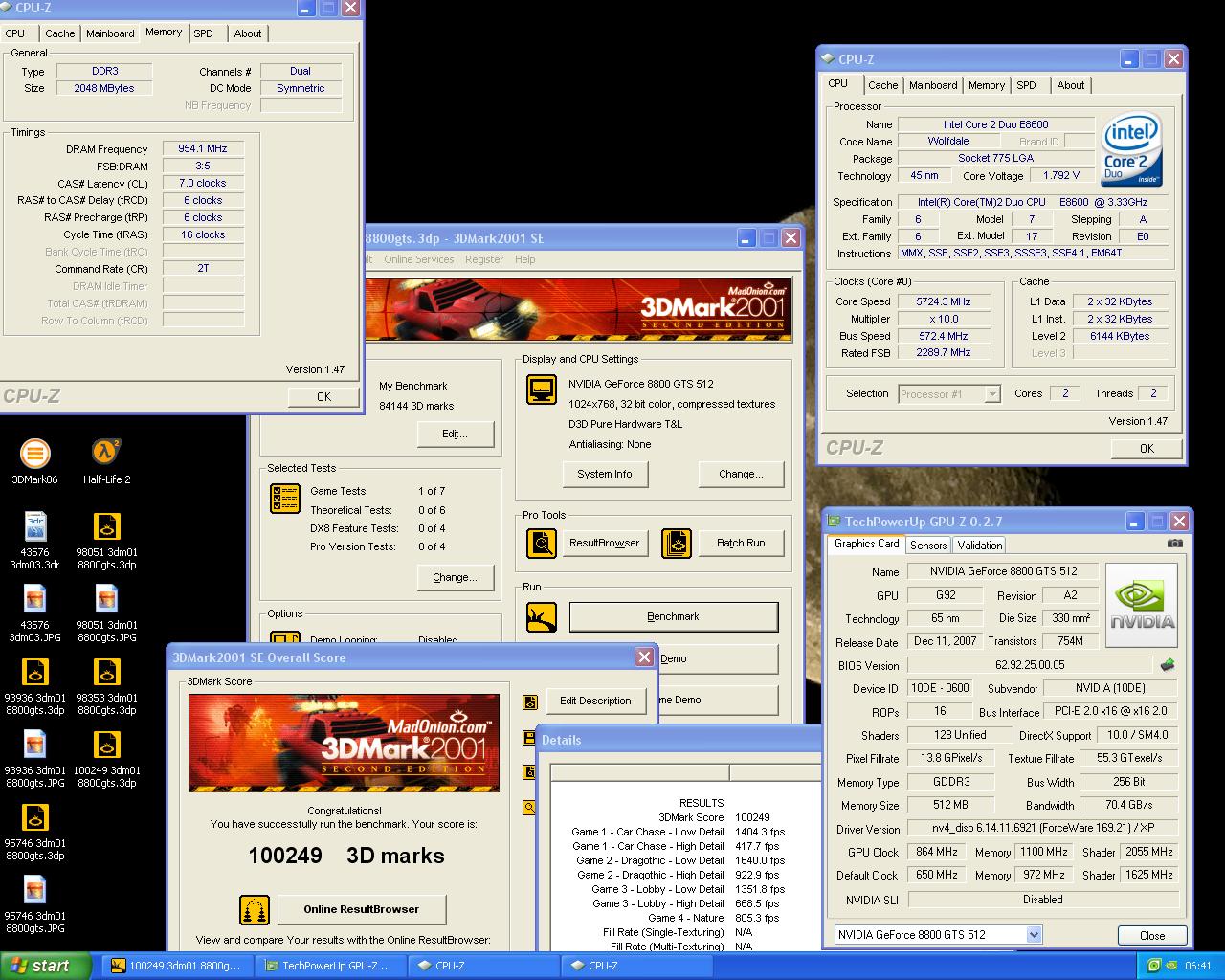Click the BIOS Version field in GPU-Z
The width and height of the screenshot is (1225, 980).
[x=1030, y=665]
